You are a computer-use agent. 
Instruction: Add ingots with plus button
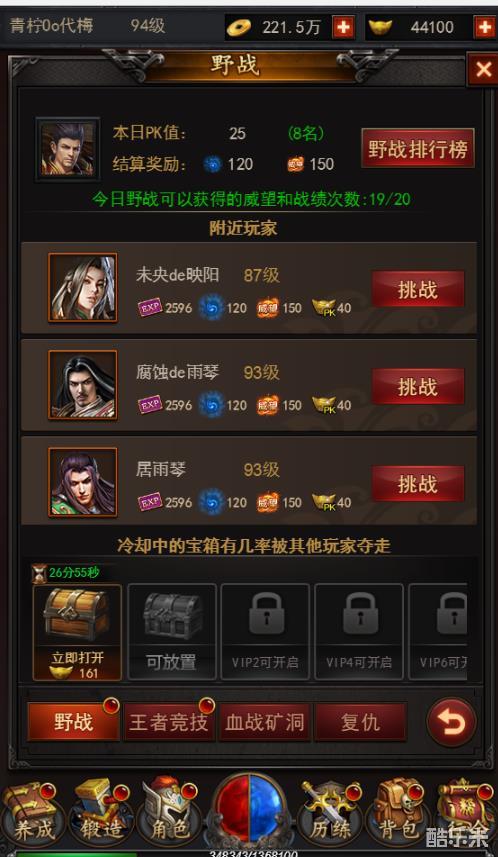click(484, 27)
